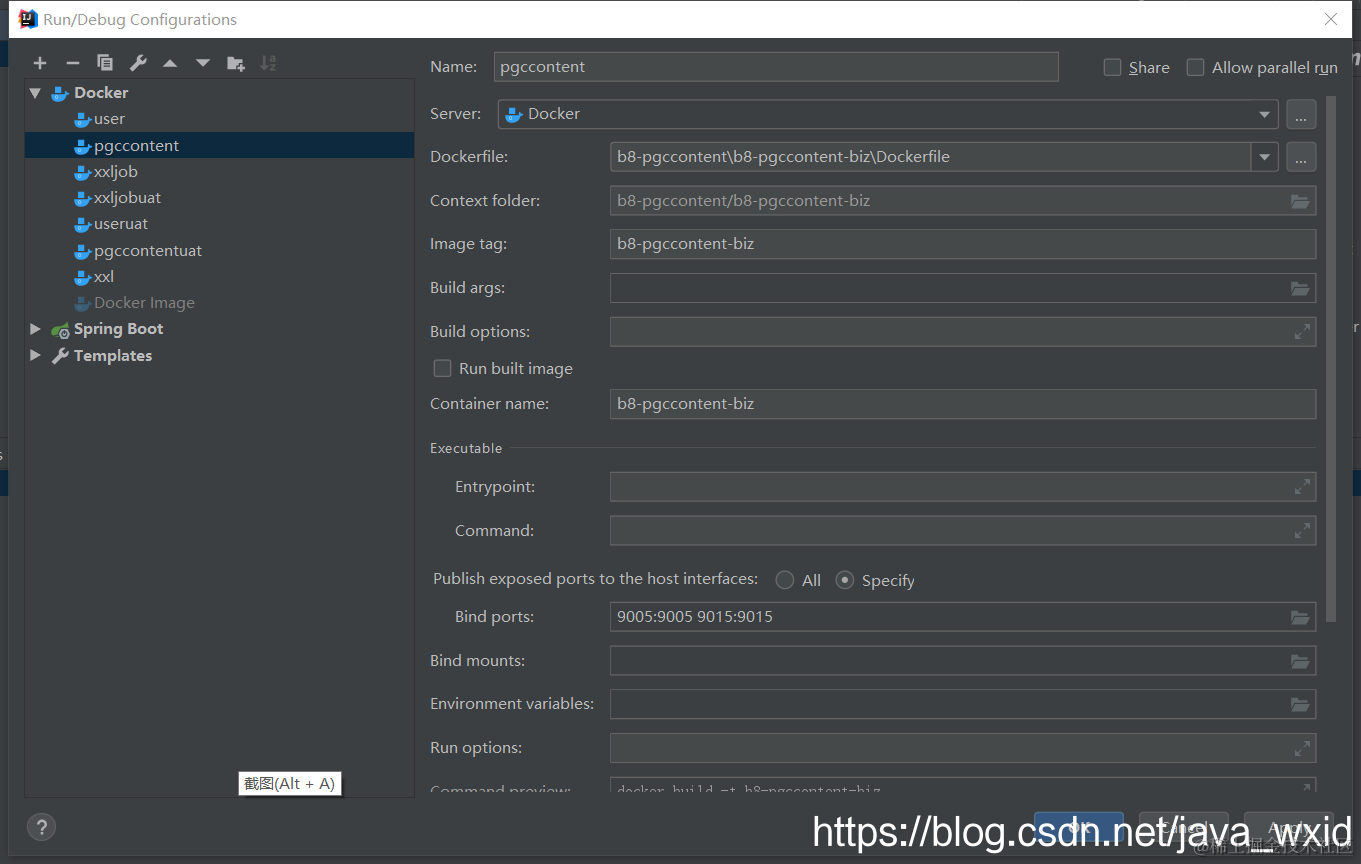Create new folder icon in toolbar

[236, 63]
